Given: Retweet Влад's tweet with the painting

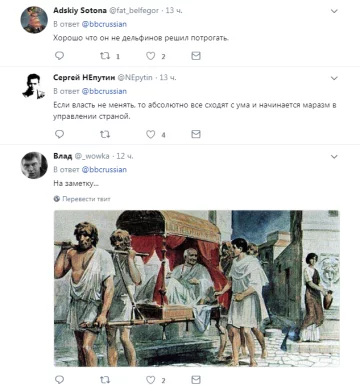Looking at the screenshot, I should [x=105, y=379].
